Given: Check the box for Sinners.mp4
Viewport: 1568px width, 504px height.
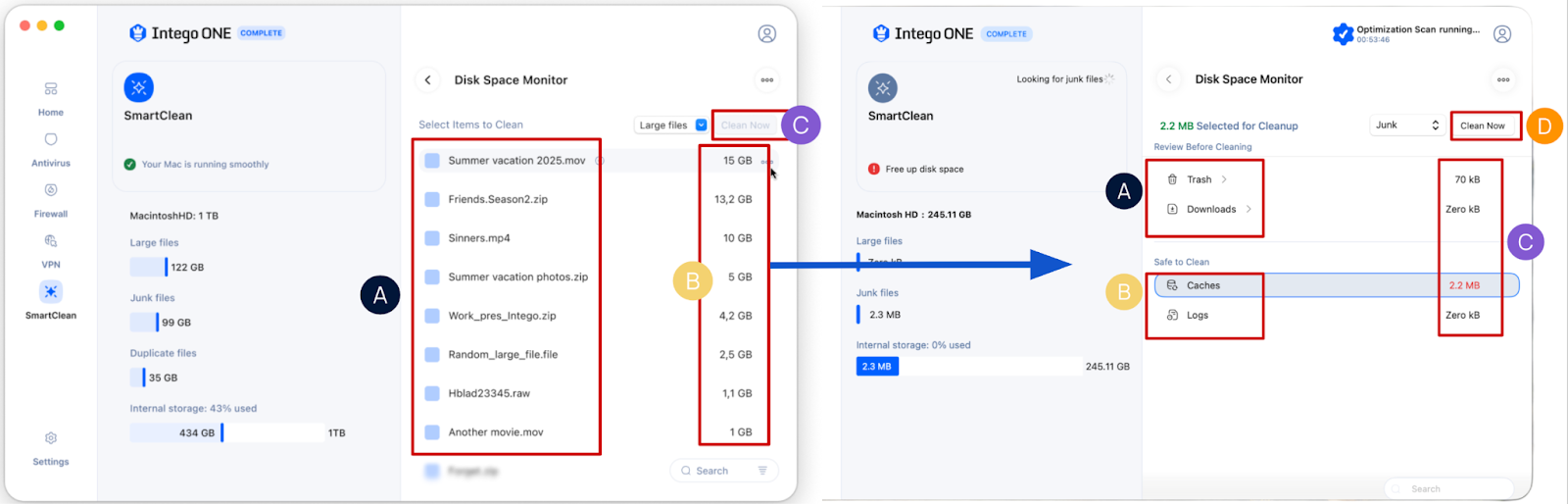Looking at the screenshot, I should [432, 238].
